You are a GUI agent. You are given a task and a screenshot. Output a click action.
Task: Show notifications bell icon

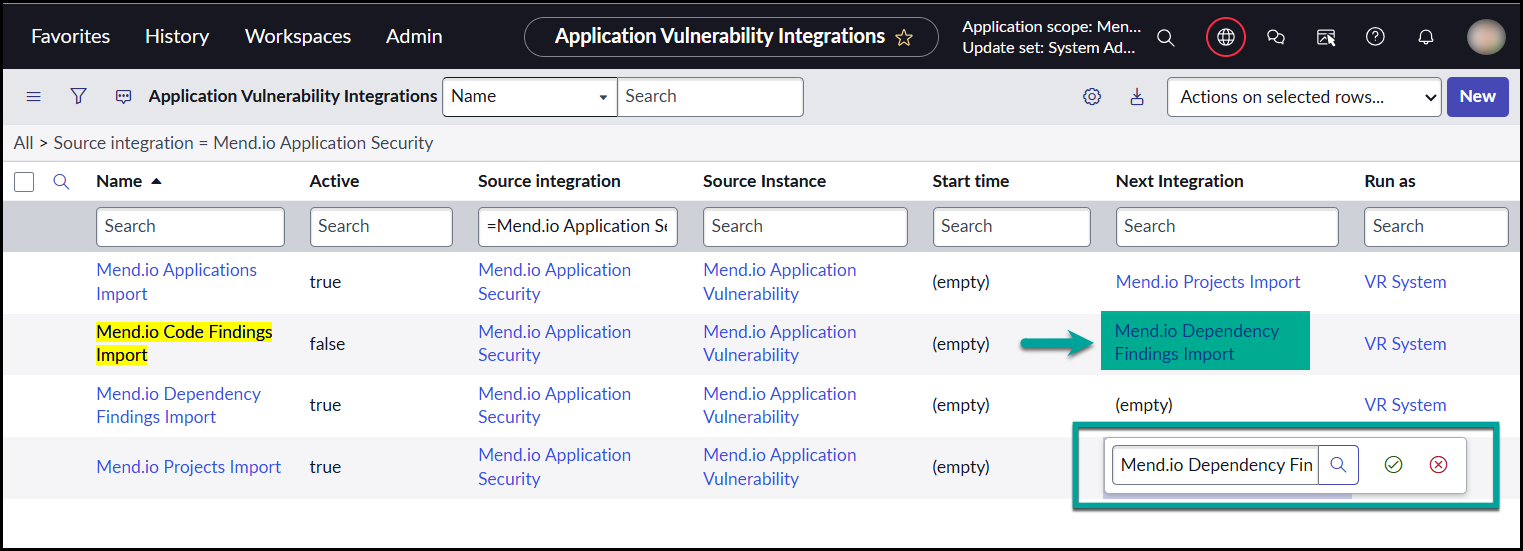pyautogui.click(x=1426, y=37)
